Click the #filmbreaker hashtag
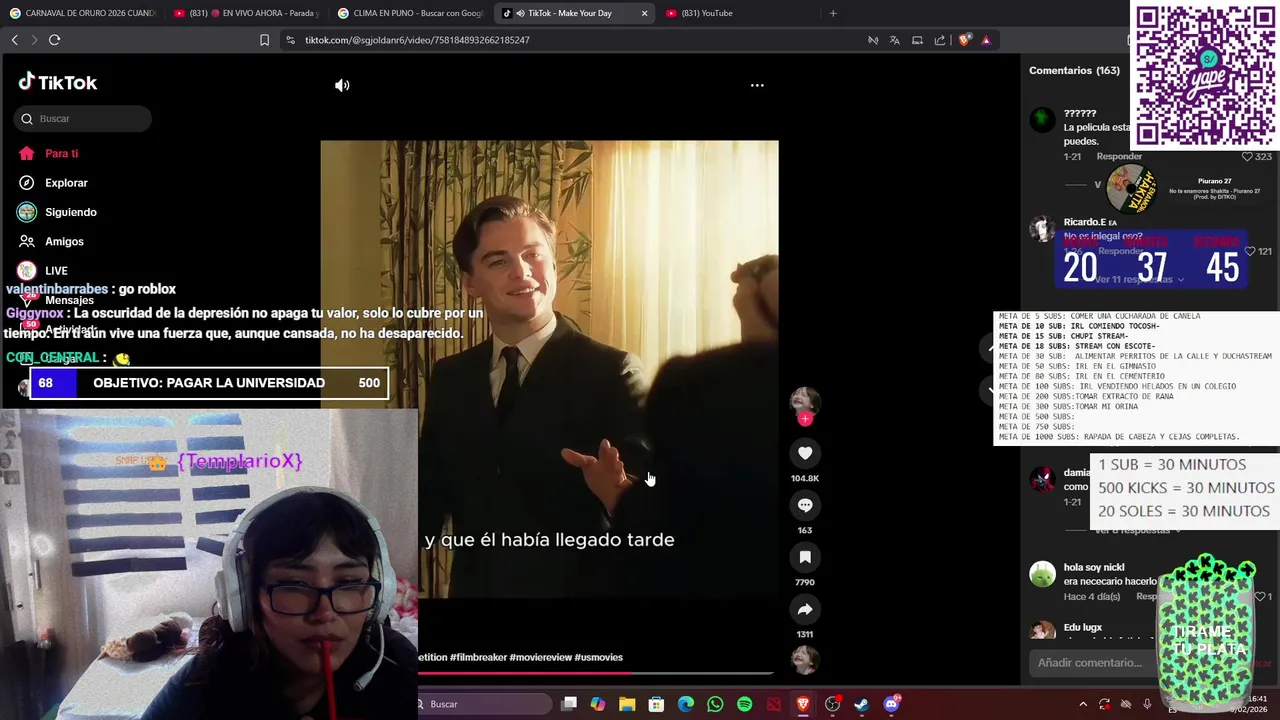The width and height of the screenshot is (1280, 720). pos(478,657)
